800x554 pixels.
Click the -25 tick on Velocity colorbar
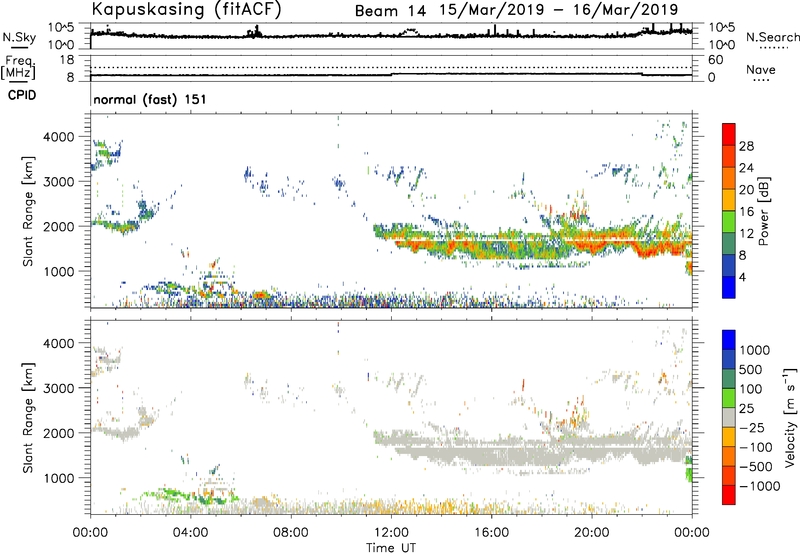click(752, 427)
